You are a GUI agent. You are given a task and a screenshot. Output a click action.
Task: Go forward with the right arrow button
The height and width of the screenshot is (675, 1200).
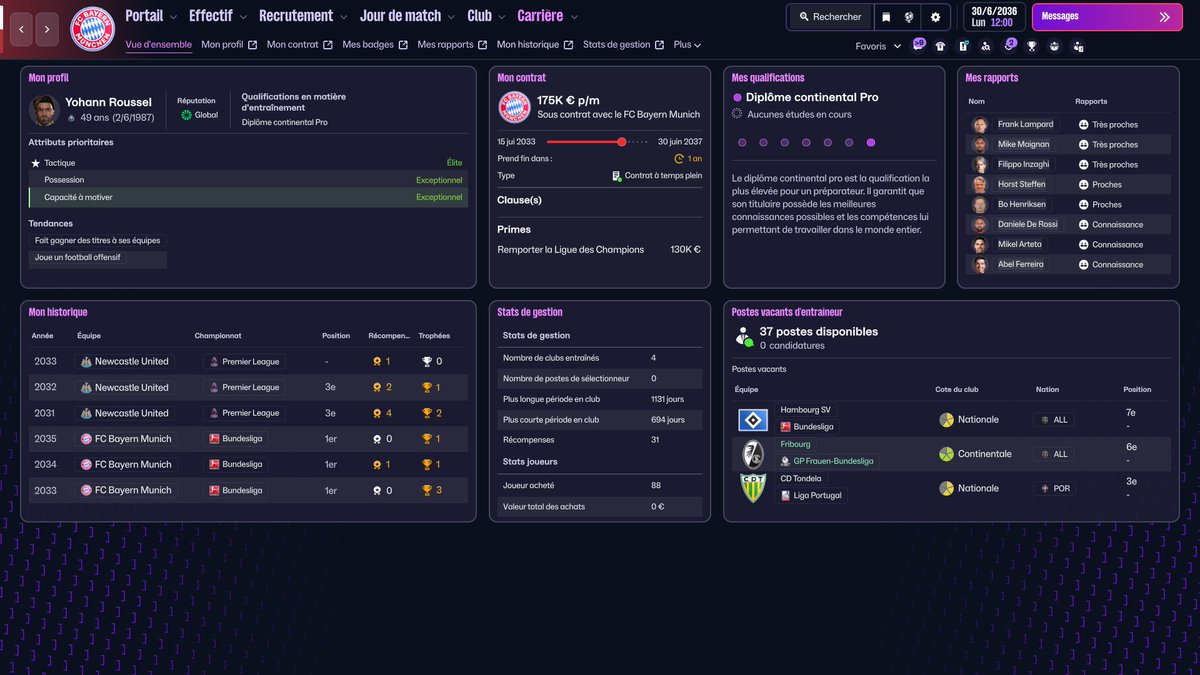pos(47,30)
